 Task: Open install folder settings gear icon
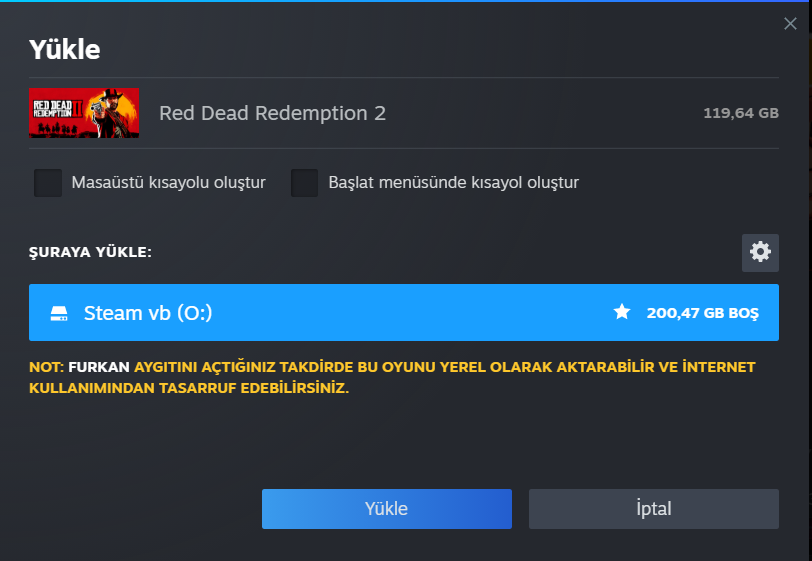click(x=760, y=253)
